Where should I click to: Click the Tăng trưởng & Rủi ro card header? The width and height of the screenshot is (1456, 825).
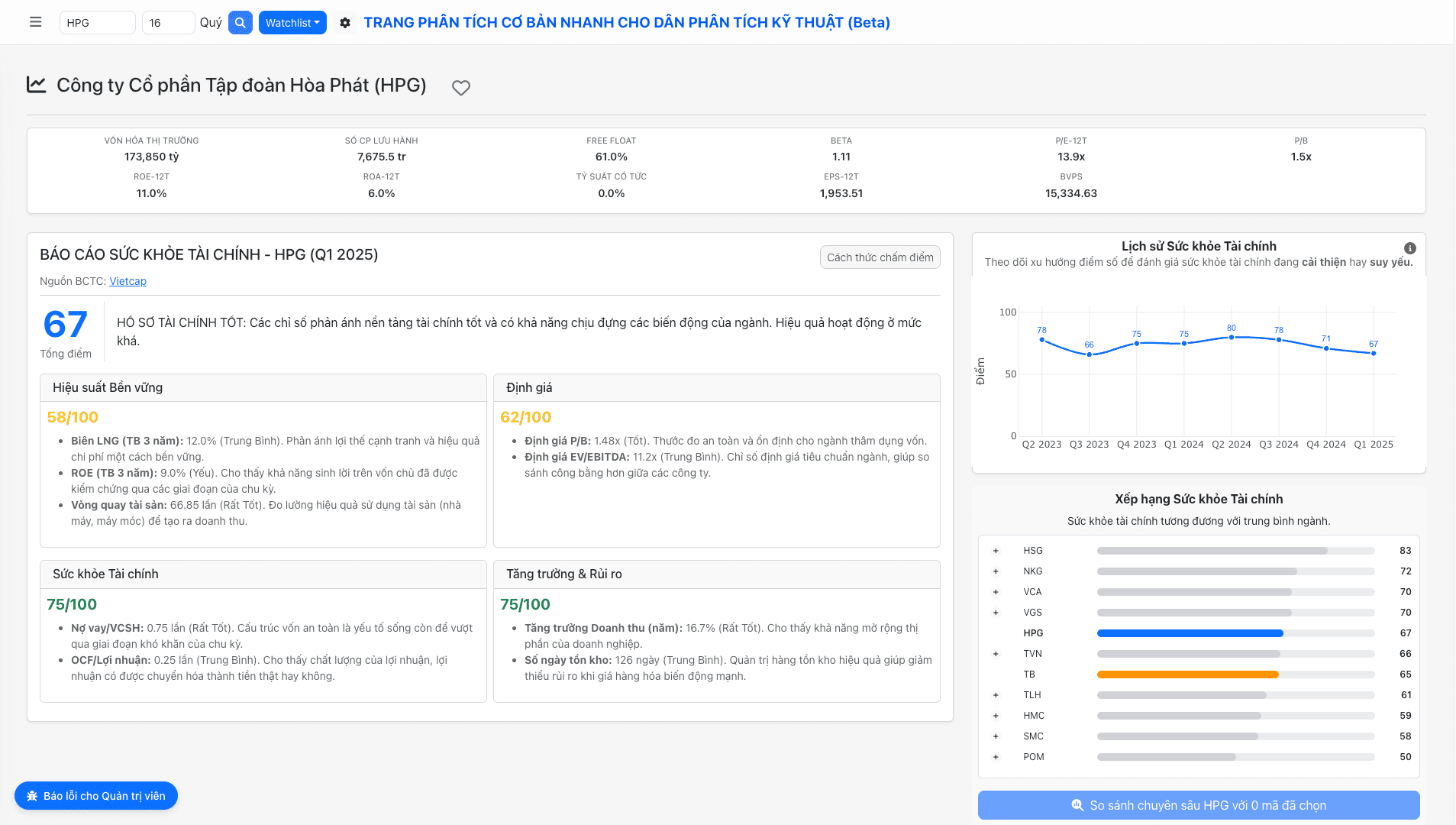[x=716, y=574]
